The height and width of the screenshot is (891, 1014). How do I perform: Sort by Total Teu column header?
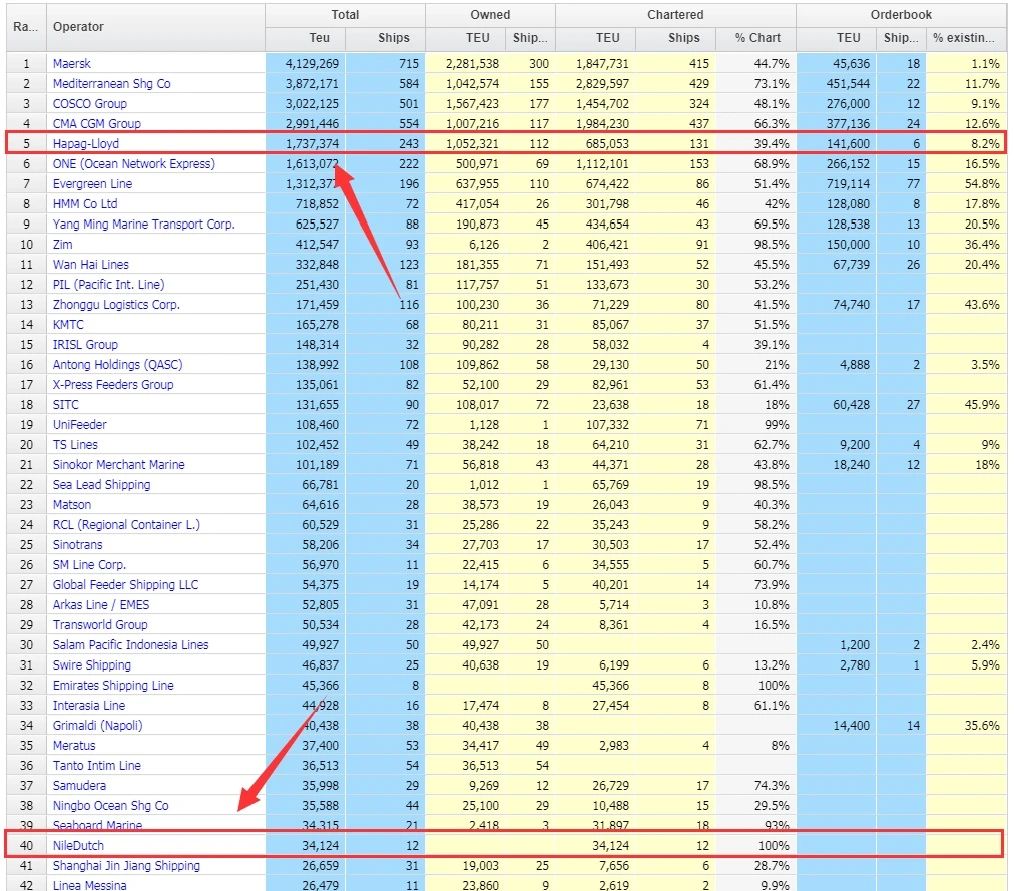pos(305,38)
